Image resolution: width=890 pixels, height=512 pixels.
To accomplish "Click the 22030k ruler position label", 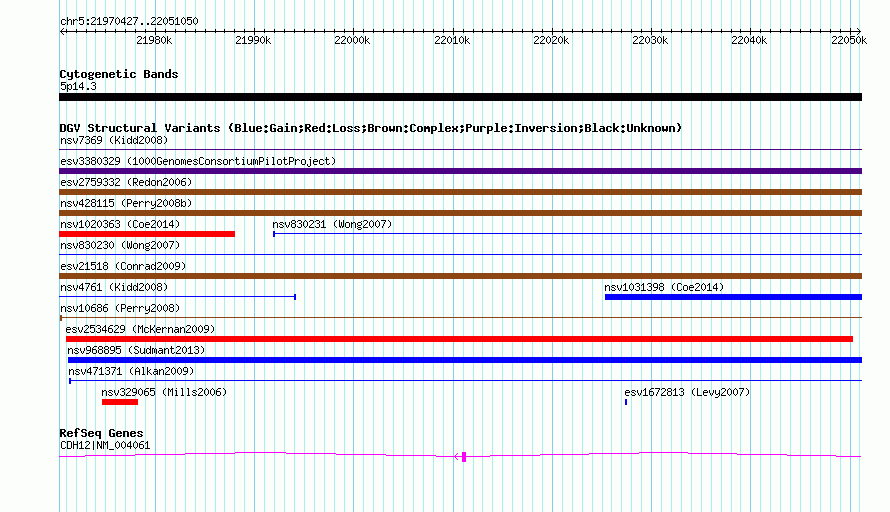I will [650, 40].
